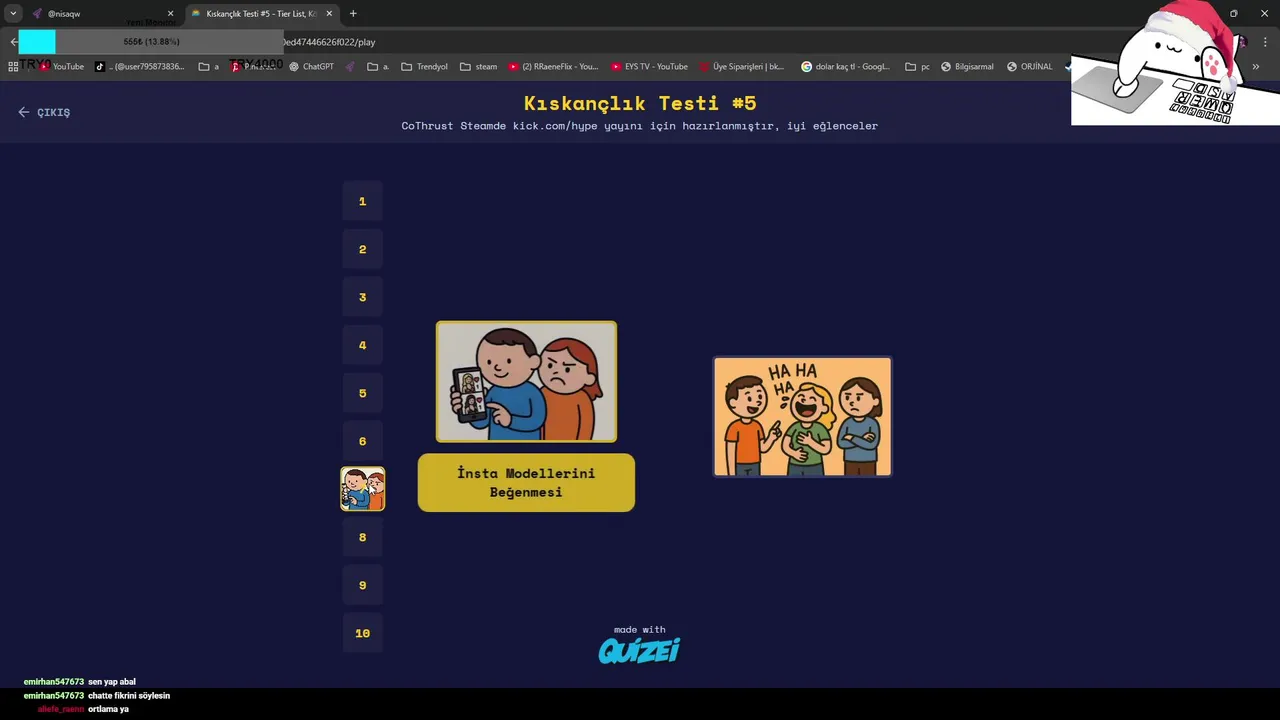Open a new browser tab
Screen dimensions: 1280x720
click(x=353, y=14)
